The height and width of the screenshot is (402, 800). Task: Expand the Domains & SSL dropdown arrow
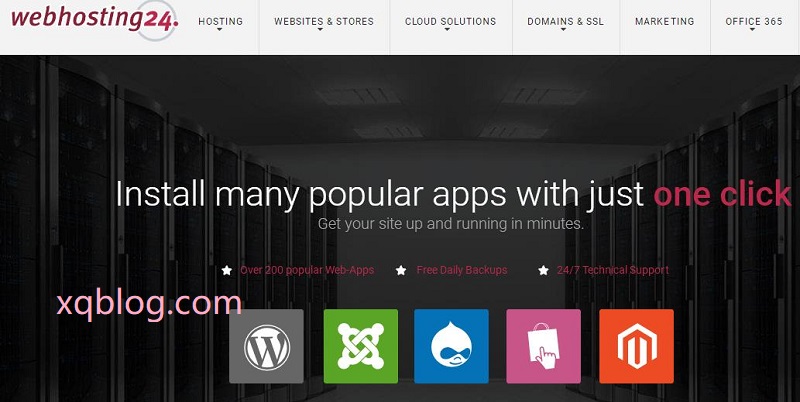pos(563,30)
